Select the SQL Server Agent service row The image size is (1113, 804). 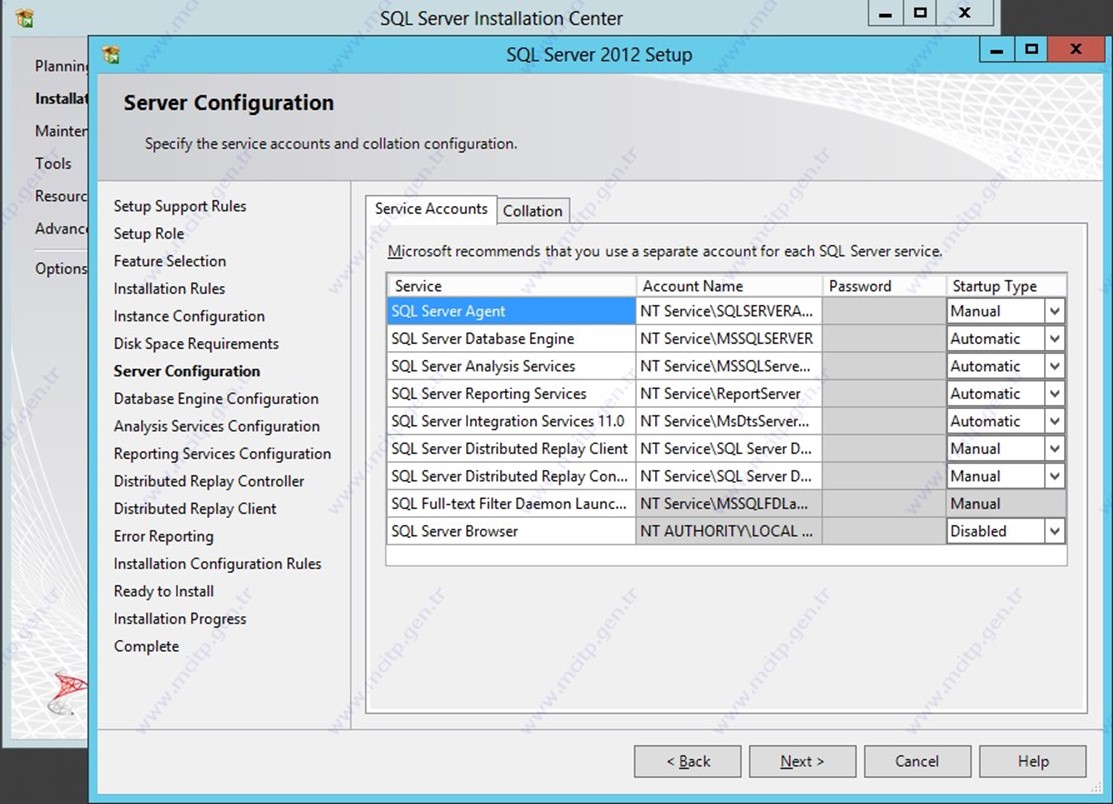point(511,311)
